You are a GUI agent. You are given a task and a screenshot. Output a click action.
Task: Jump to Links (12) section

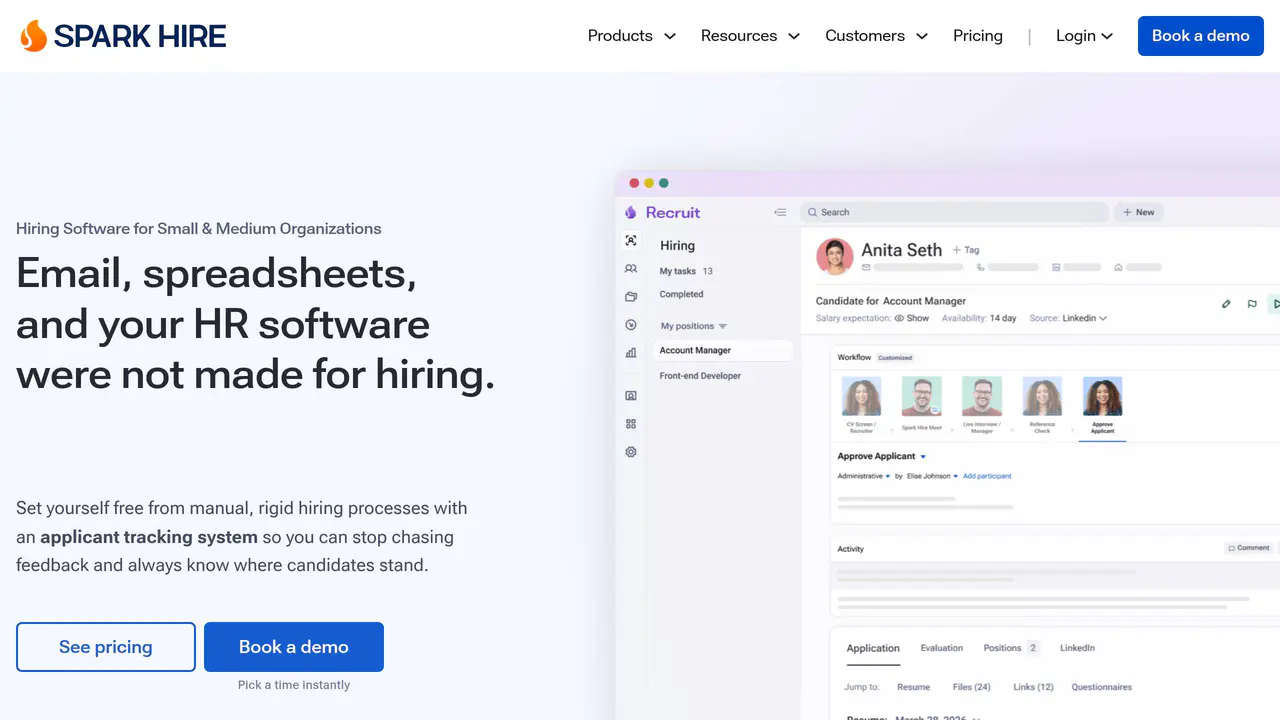pos(1033,687)
